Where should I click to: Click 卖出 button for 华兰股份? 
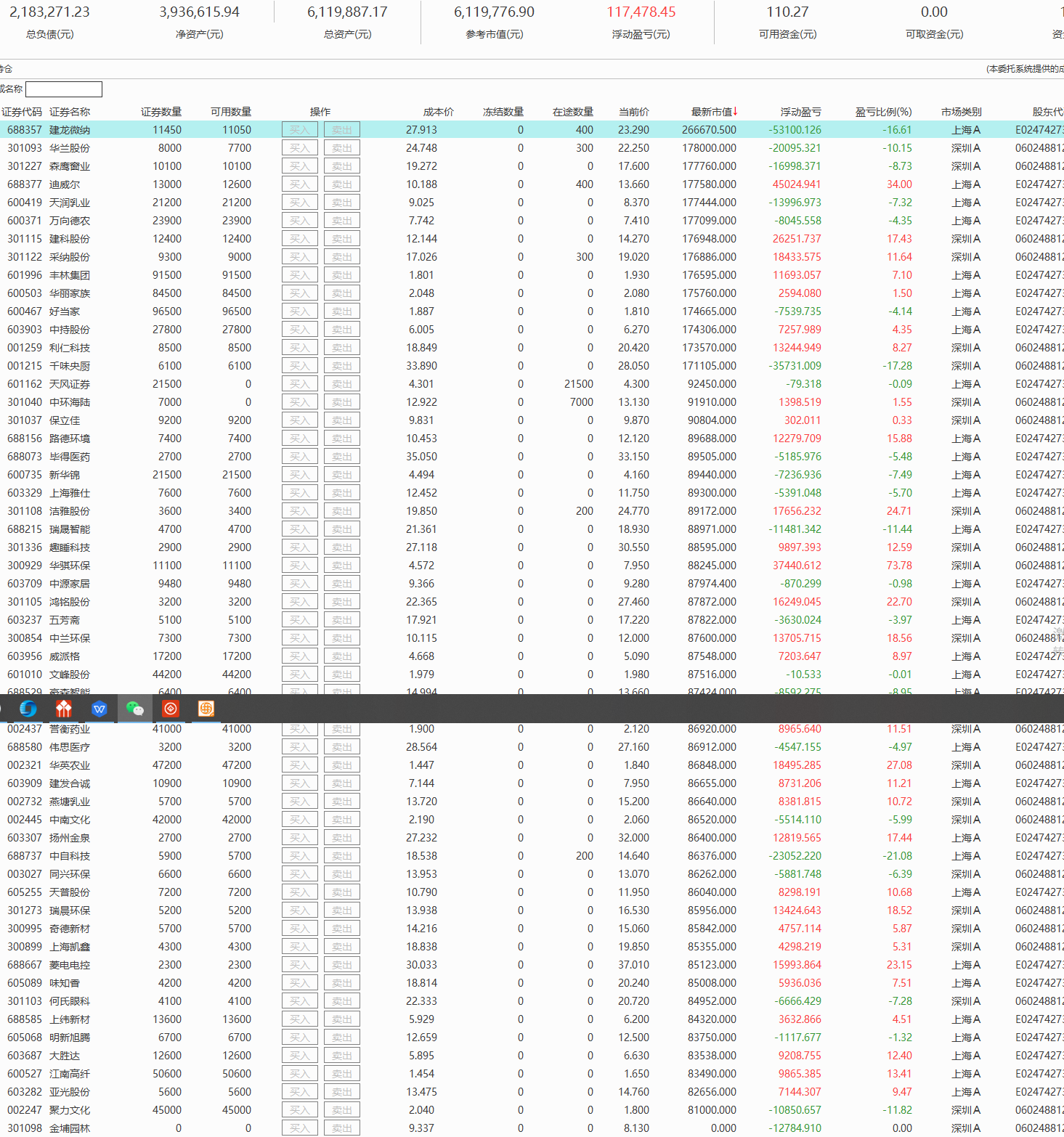341,148
